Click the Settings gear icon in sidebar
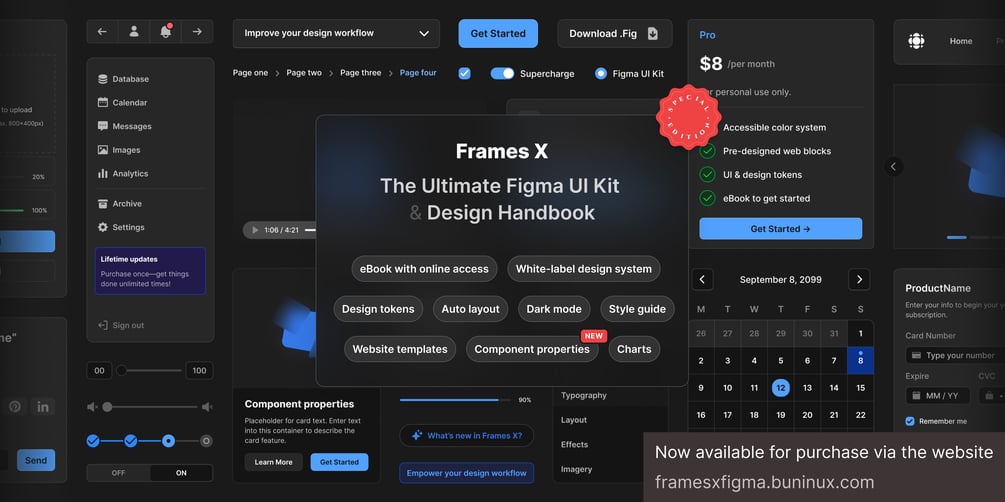1005x502 pixels. [103, 227]
